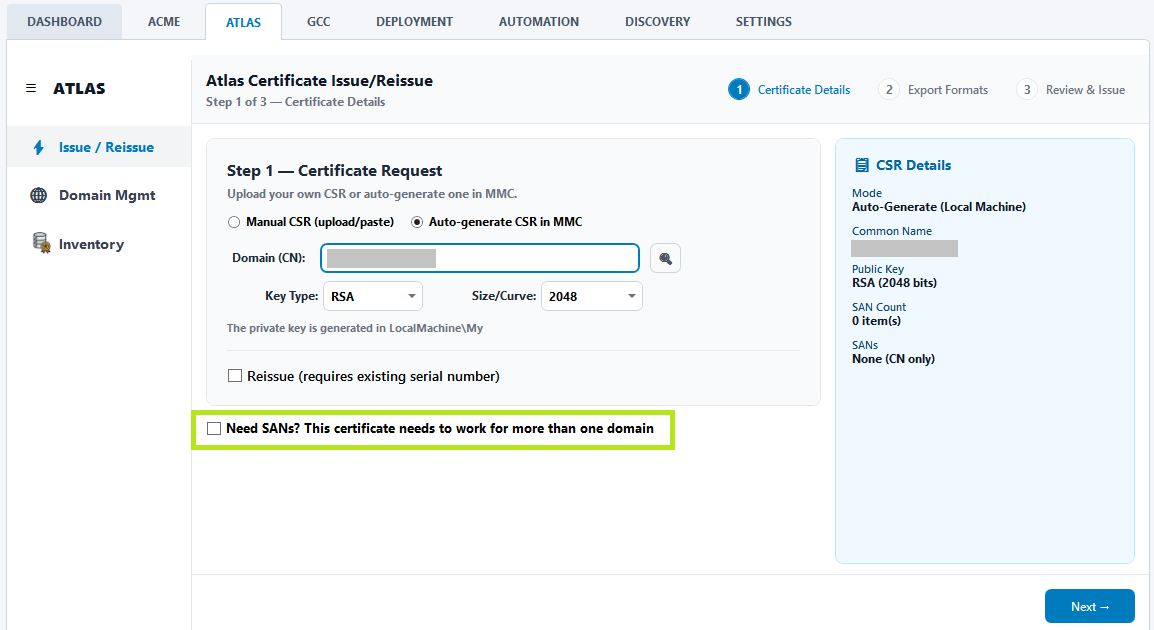Open Domain Mgmt sidebar item
Viewport: 1154px width, 630px height.
[99, 195]
